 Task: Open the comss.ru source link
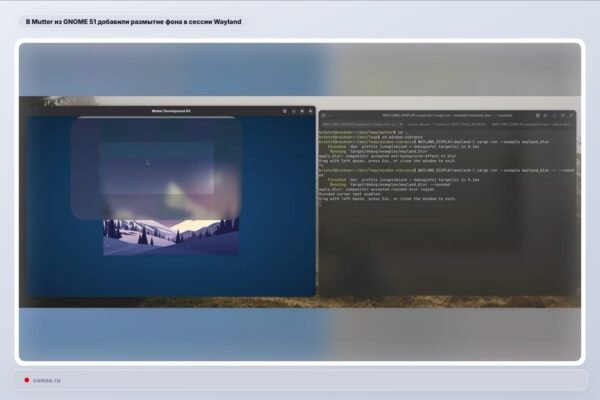[x=46, y=380]
